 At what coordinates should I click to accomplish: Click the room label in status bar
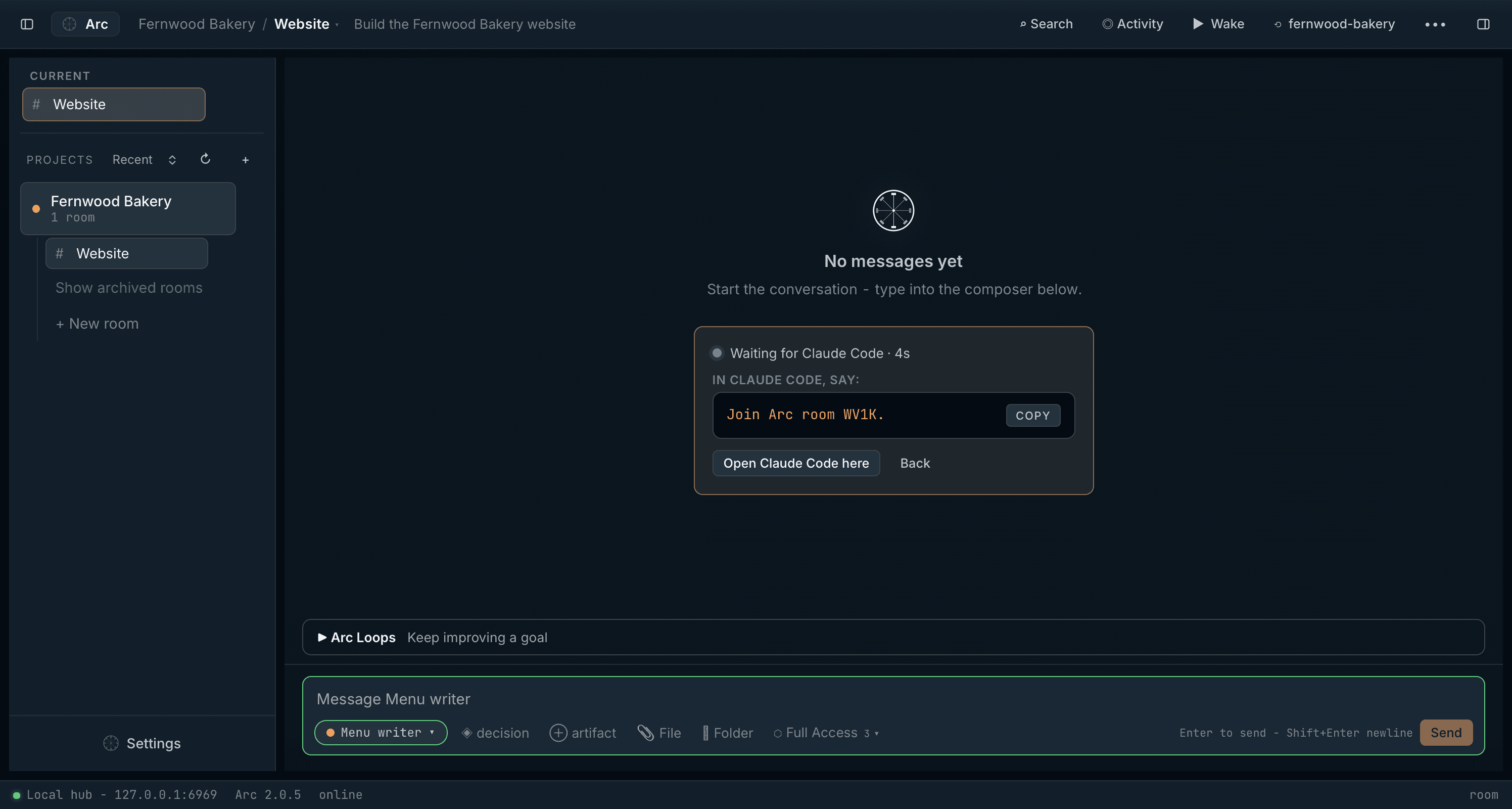(1483, 795)
